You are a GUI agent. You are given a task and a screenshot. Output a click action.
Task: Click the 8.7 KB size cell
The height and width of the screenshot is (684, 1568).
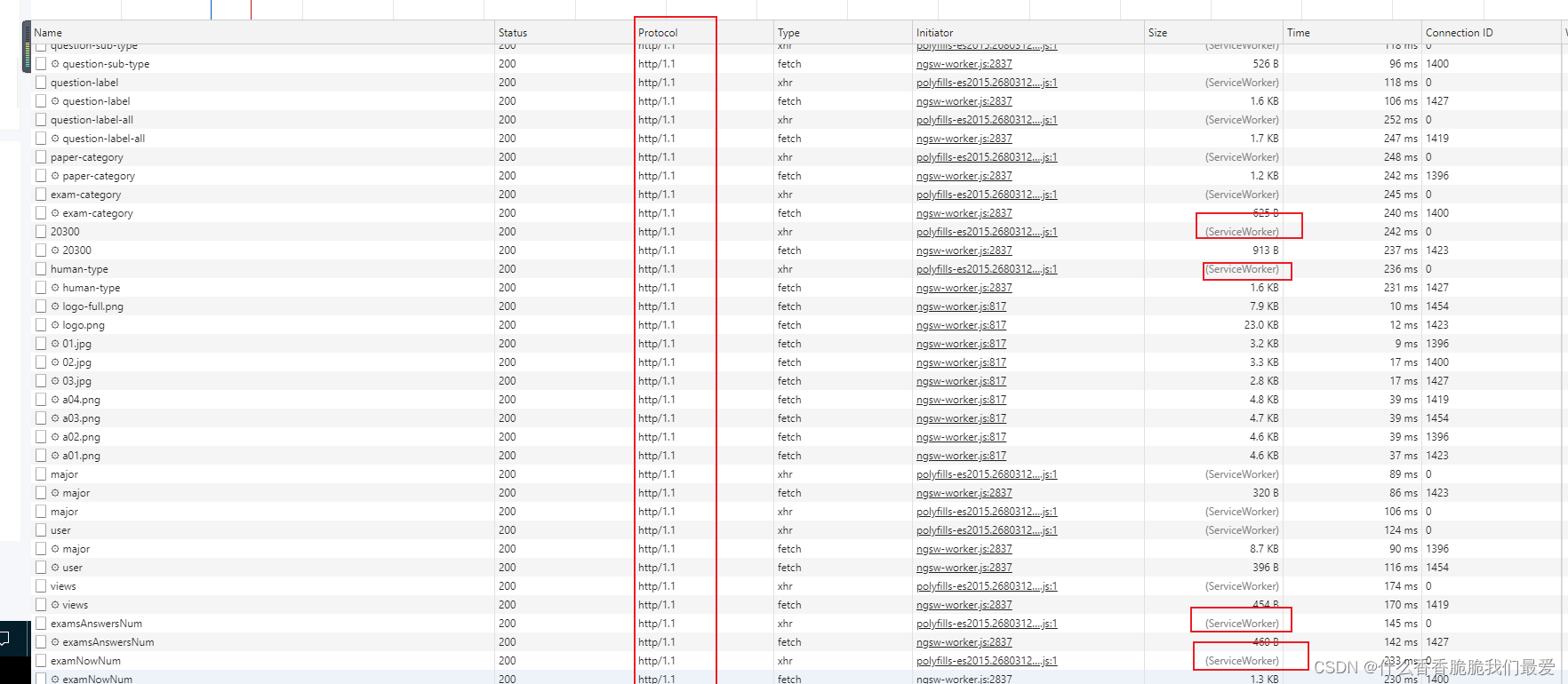pos(1264,549)
